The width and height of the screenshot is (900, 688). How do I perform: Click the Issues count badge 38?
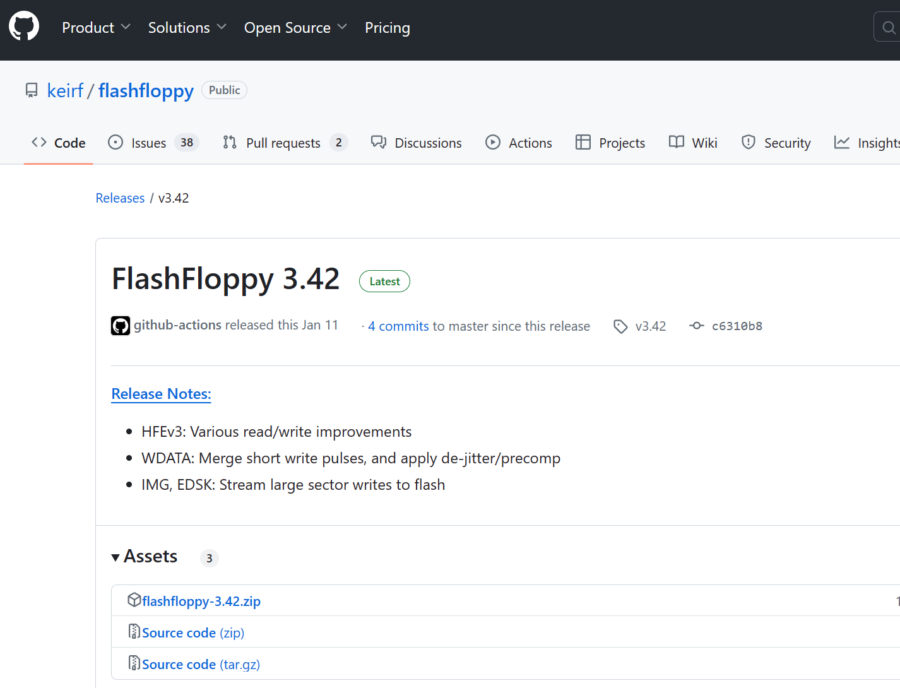click(x=187, y=142)
